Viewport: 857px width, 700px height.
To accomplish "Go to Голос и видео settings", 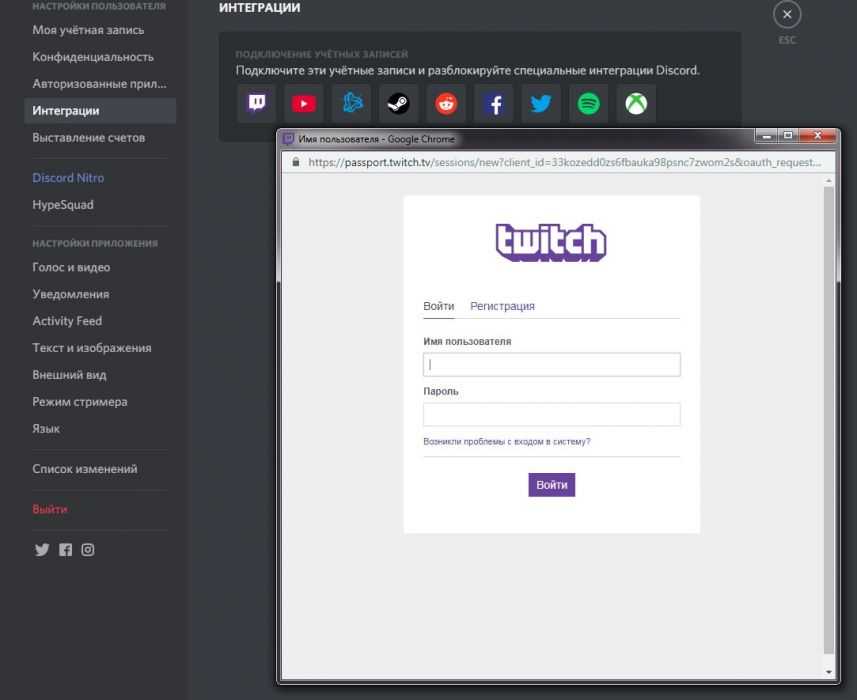I will (71, 267).
